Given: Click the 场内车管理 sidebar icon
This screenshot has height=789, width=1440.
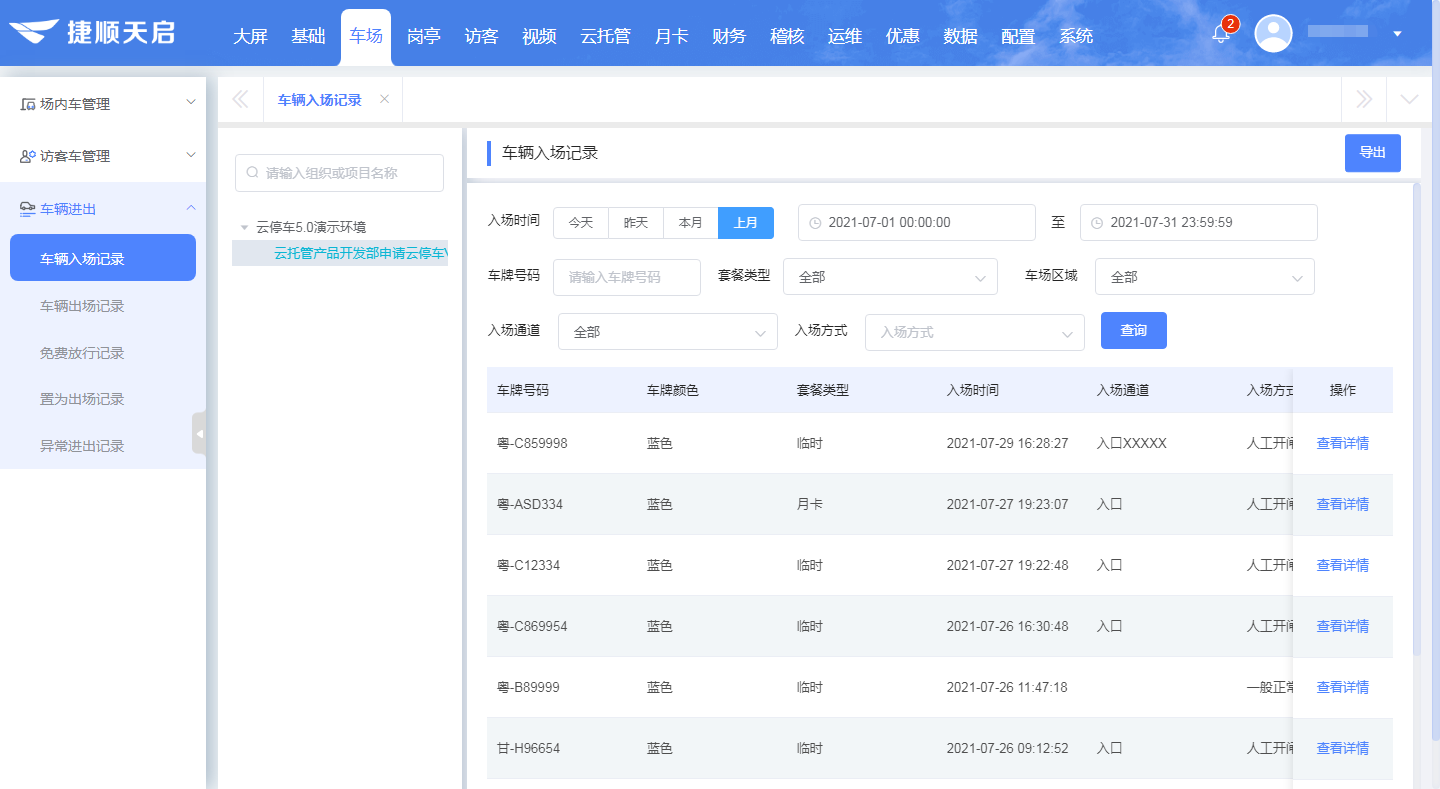Looking at the screenshot, I should 28,104.
